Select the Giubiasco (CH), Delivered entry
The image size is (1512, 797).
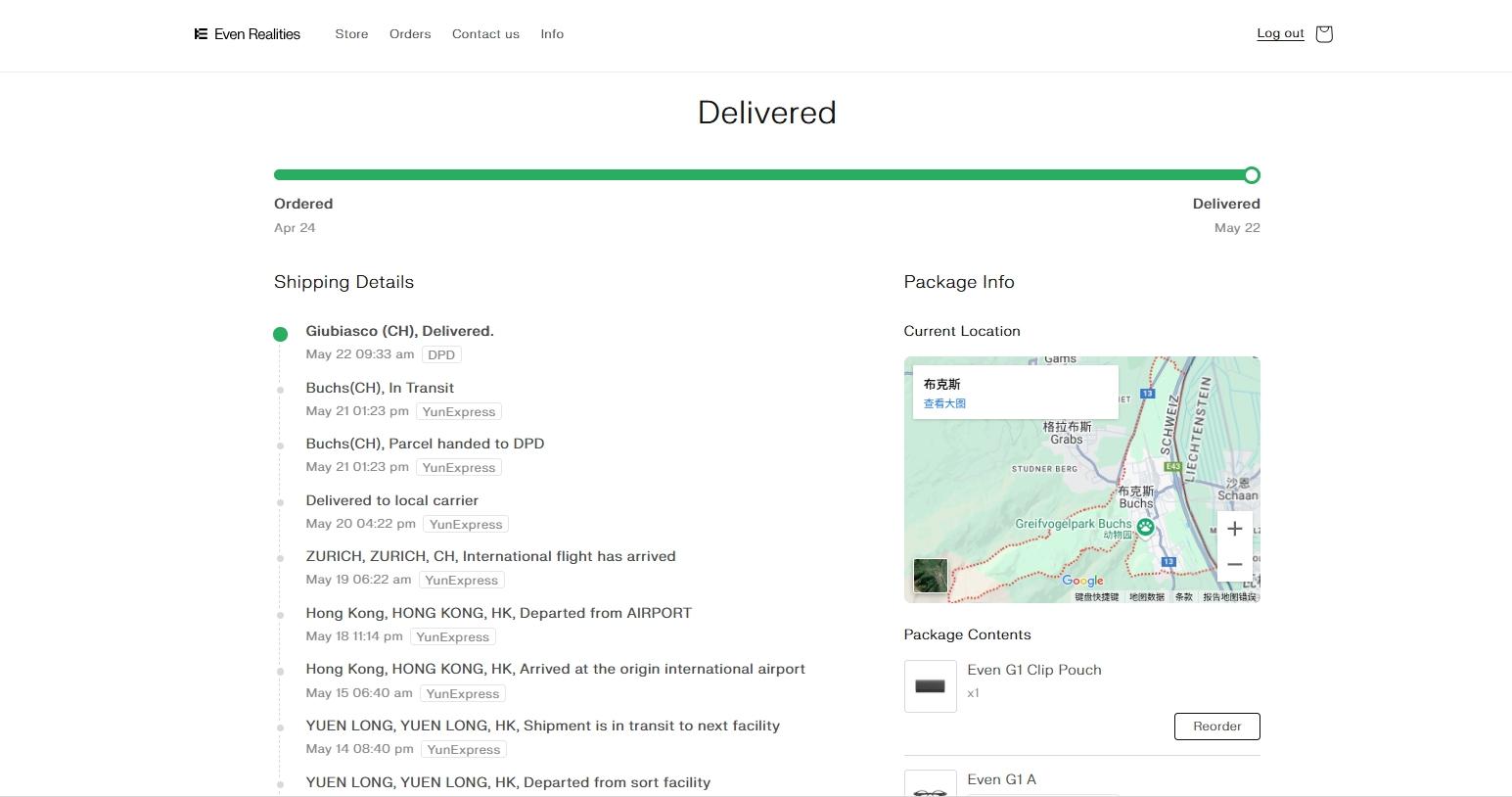(399, 331)
